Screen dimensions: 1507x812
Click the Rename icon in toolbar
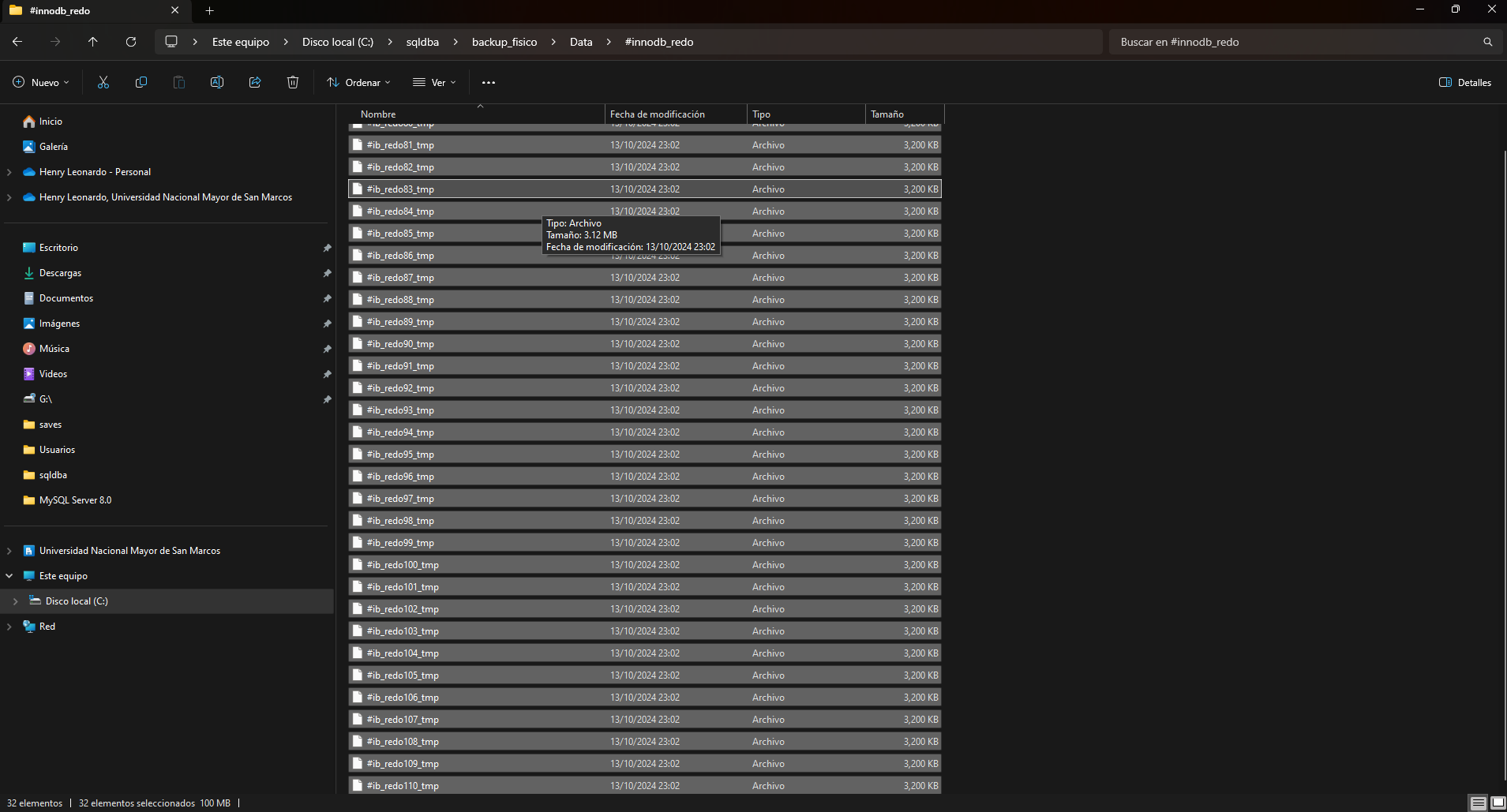click(x=217, y=82)
